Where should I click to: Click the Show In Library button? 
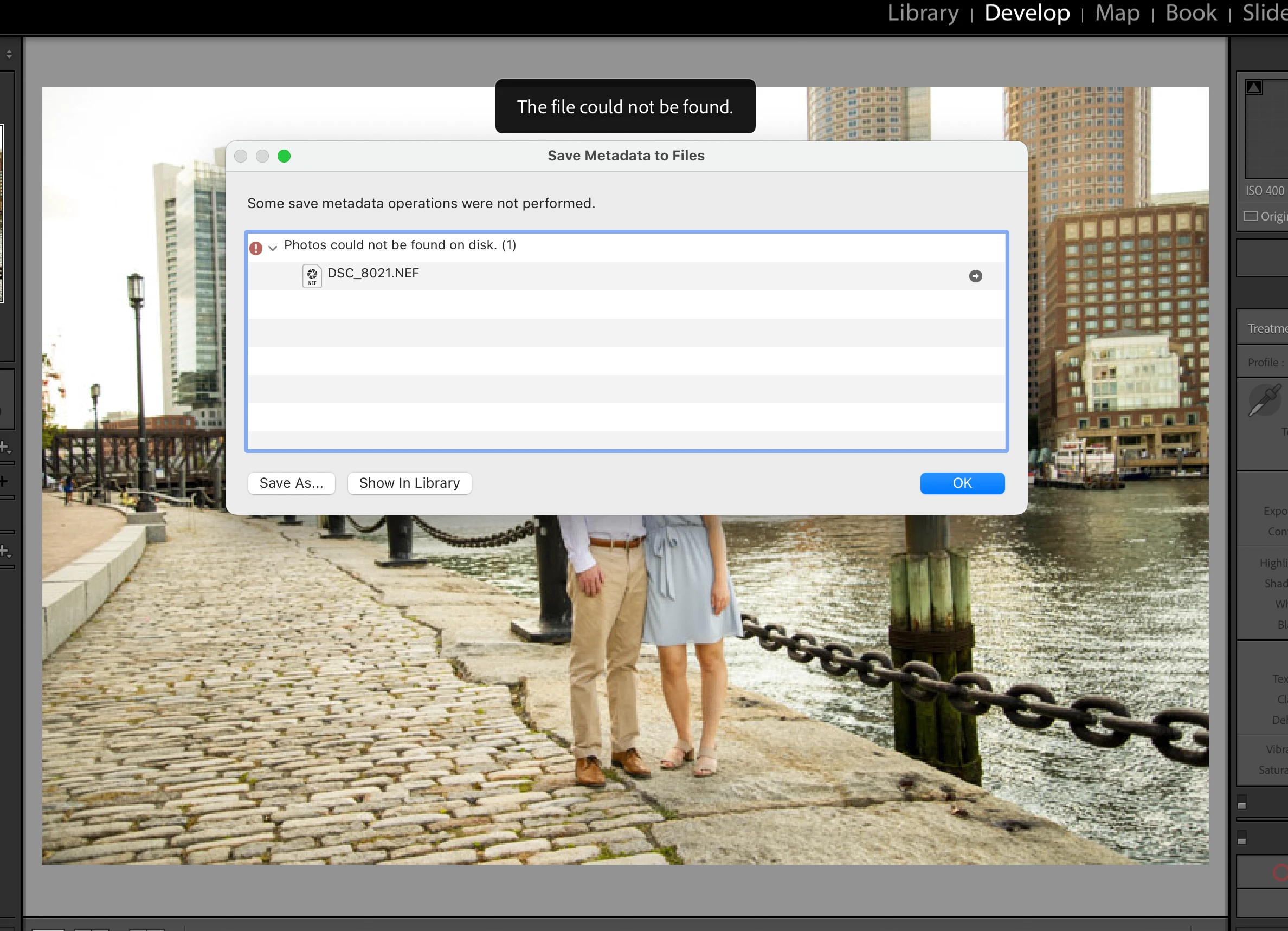[409, 483]
